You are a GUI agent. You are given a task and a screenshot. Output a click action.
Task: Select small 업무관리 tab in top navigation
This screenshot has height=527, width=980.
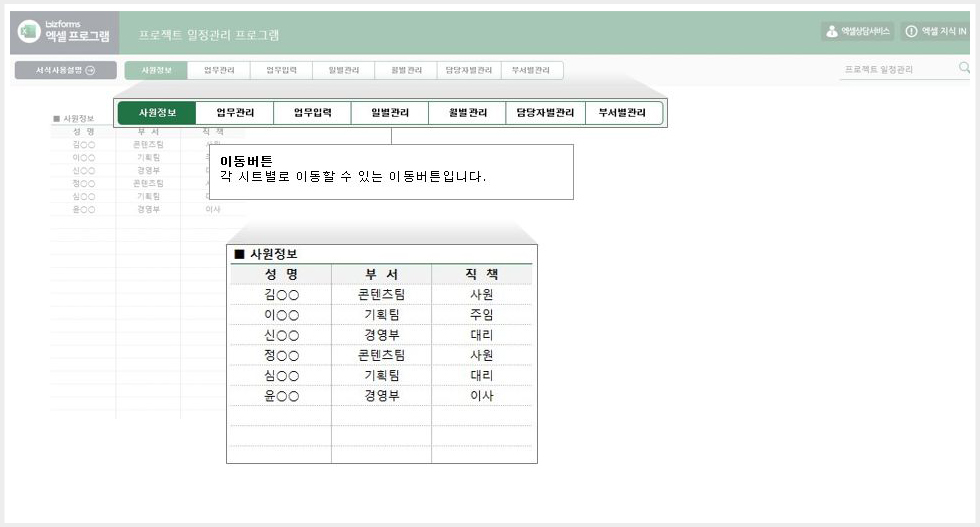click(219, 70)
